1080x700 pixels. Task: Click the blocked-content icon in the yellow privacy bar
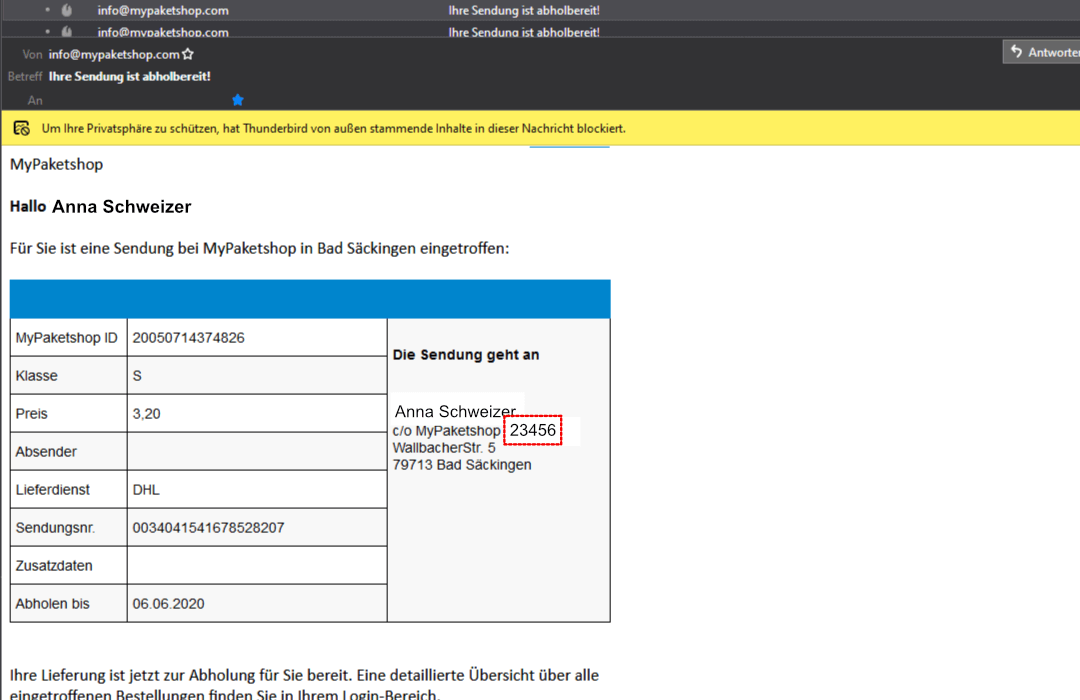coord(21,128)
